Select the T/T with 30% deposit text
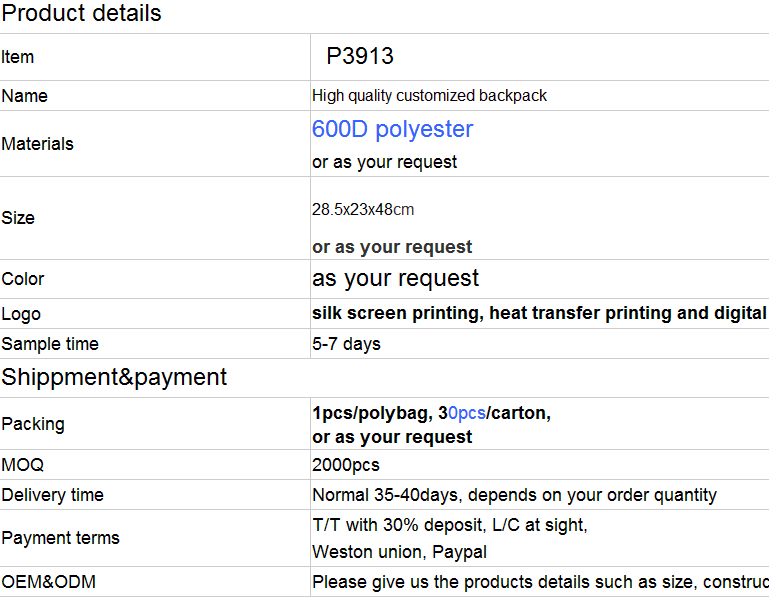The image size is (776, 598). point(450,525)
